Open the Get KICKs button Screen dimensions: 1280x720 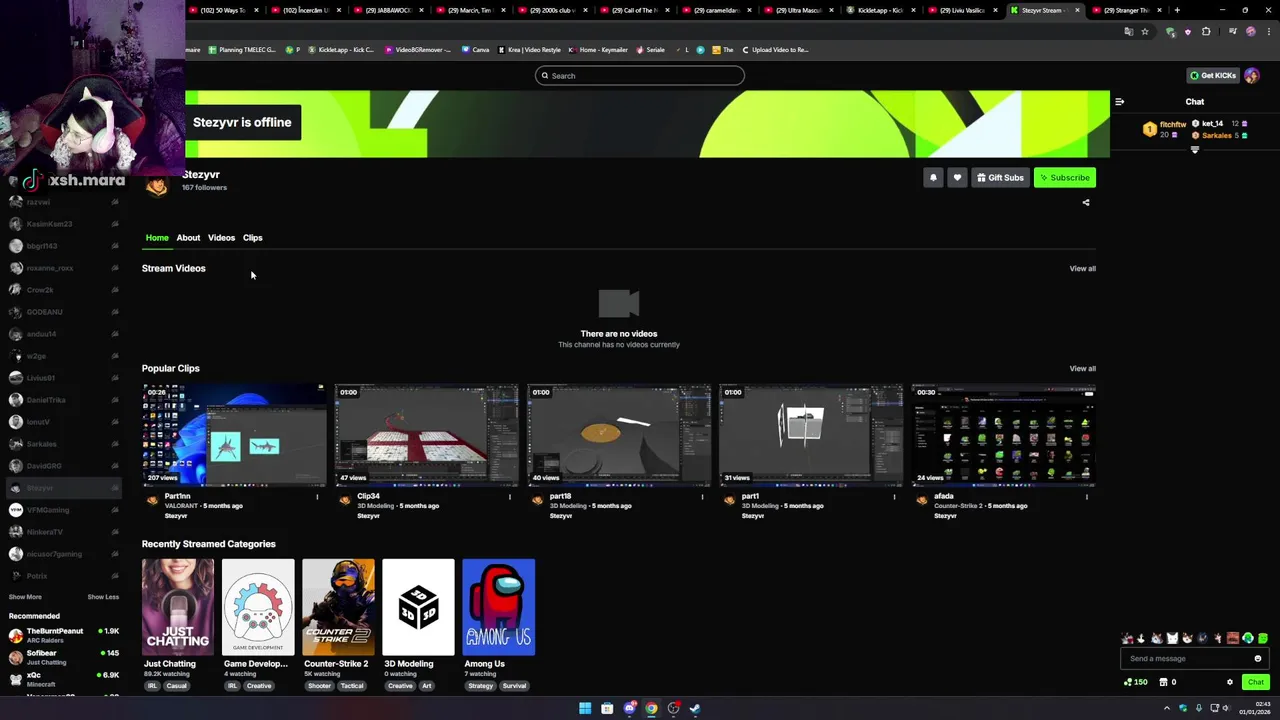(1212, 75)
